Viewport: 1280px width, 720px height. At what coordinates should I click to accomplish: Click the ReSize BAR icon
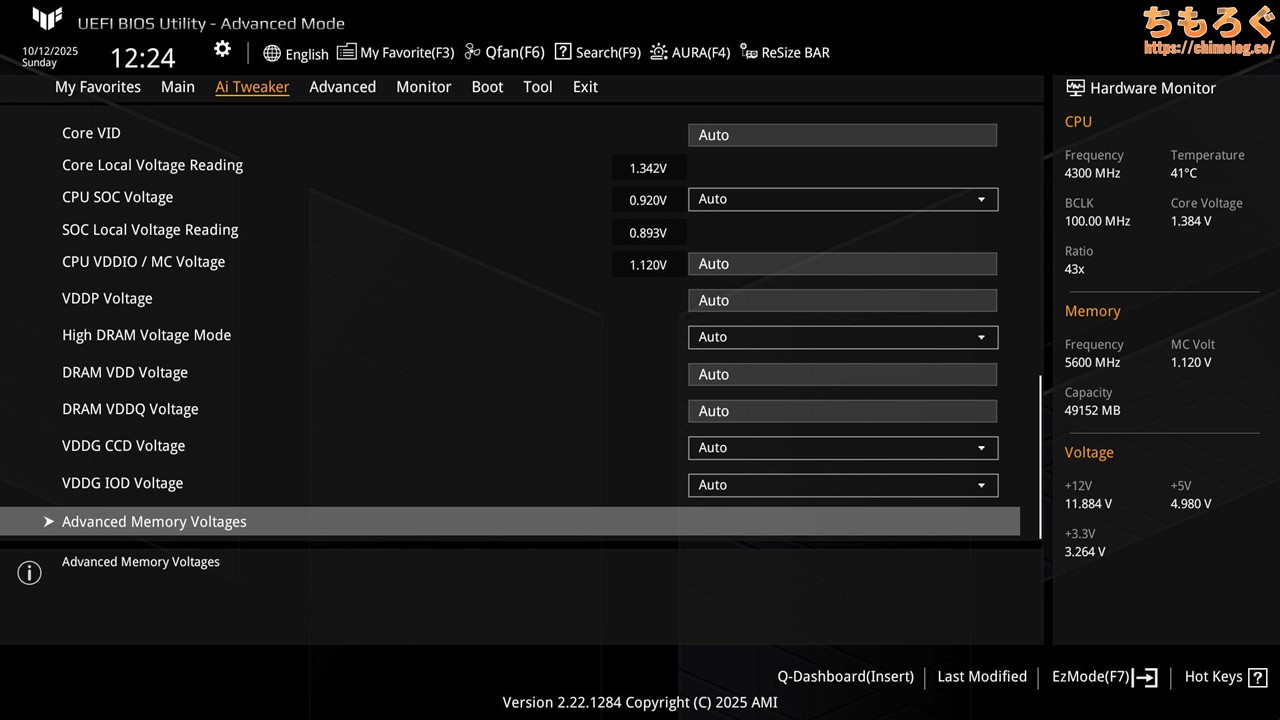pos(749,52)
